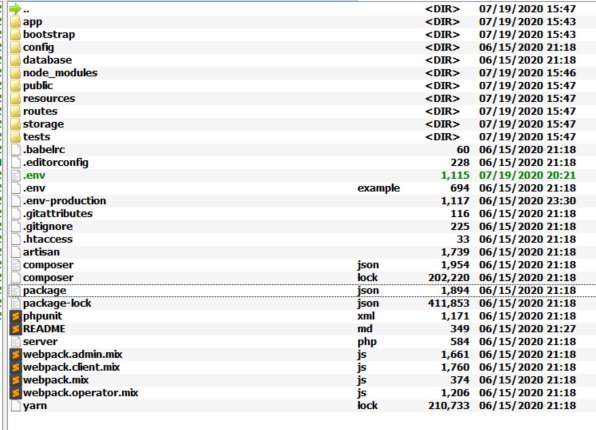The width and height of the screenshot is (596, 430).
Task: Click the config folder icon
Action: pyautogui.click(x=15, y=48)
